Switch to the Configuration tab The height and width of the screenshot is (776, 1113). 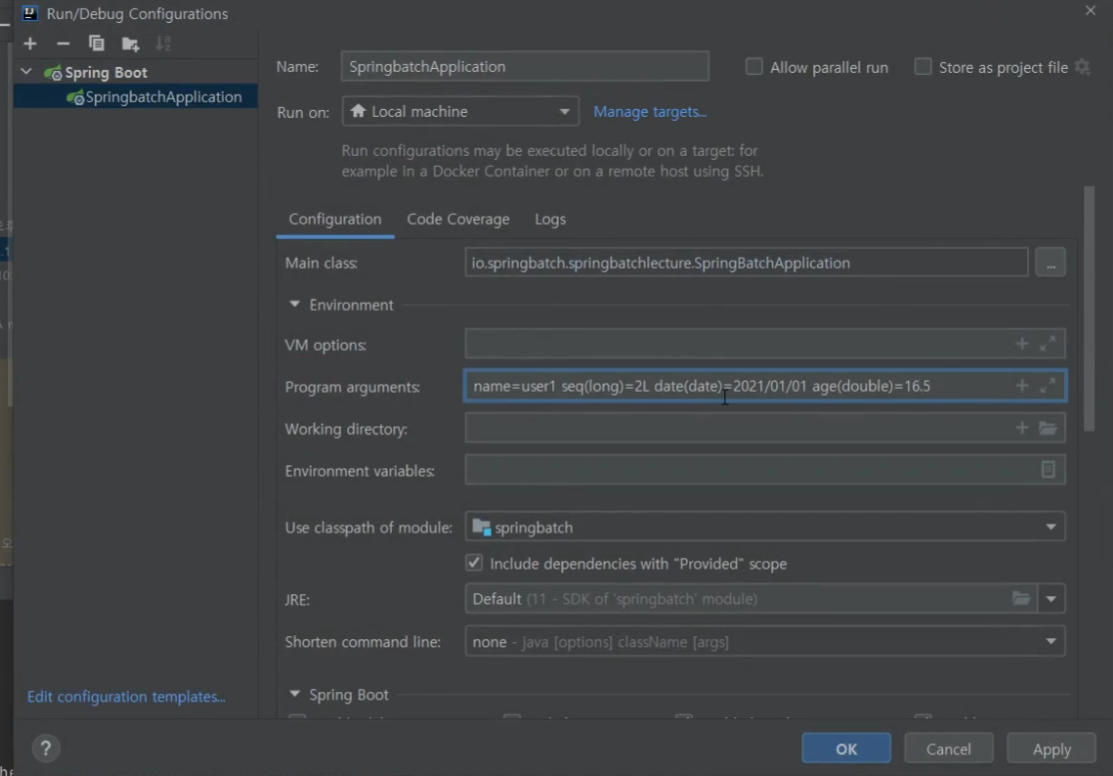click(x=335, y=219)
